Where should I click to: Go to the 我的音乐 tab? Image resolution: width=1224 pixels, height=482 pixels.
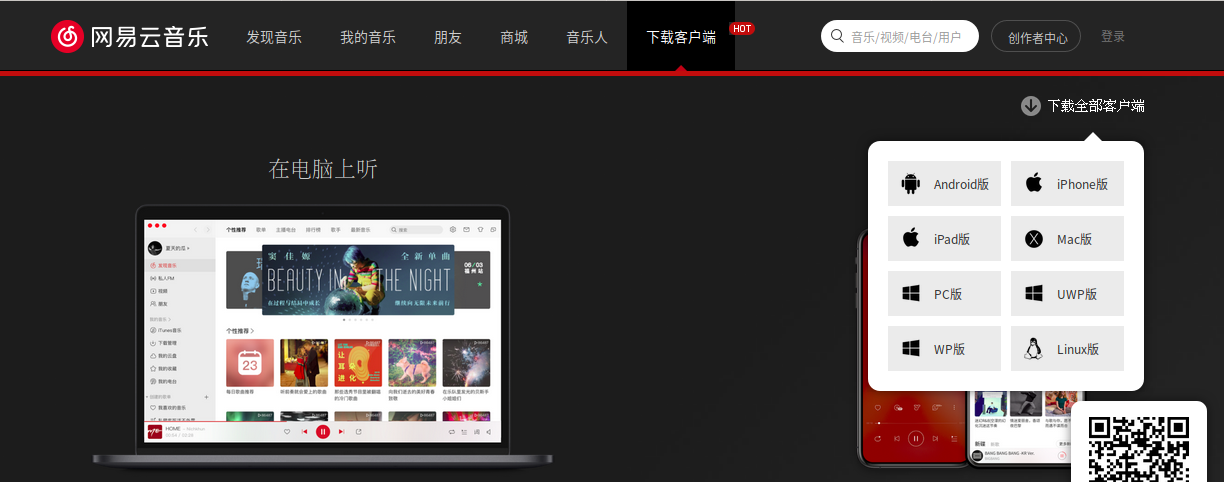tap(368, 37)
